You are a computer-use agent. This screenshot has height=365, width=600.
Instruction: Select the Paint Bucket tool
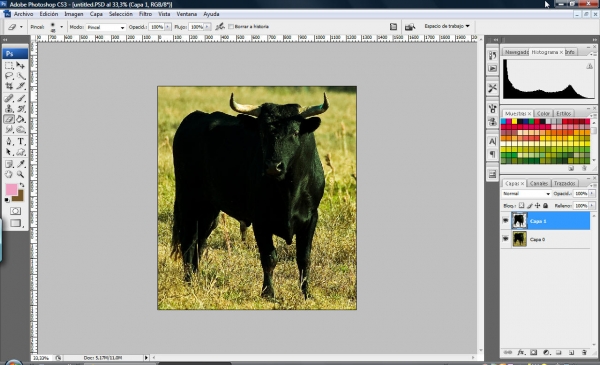21,119
